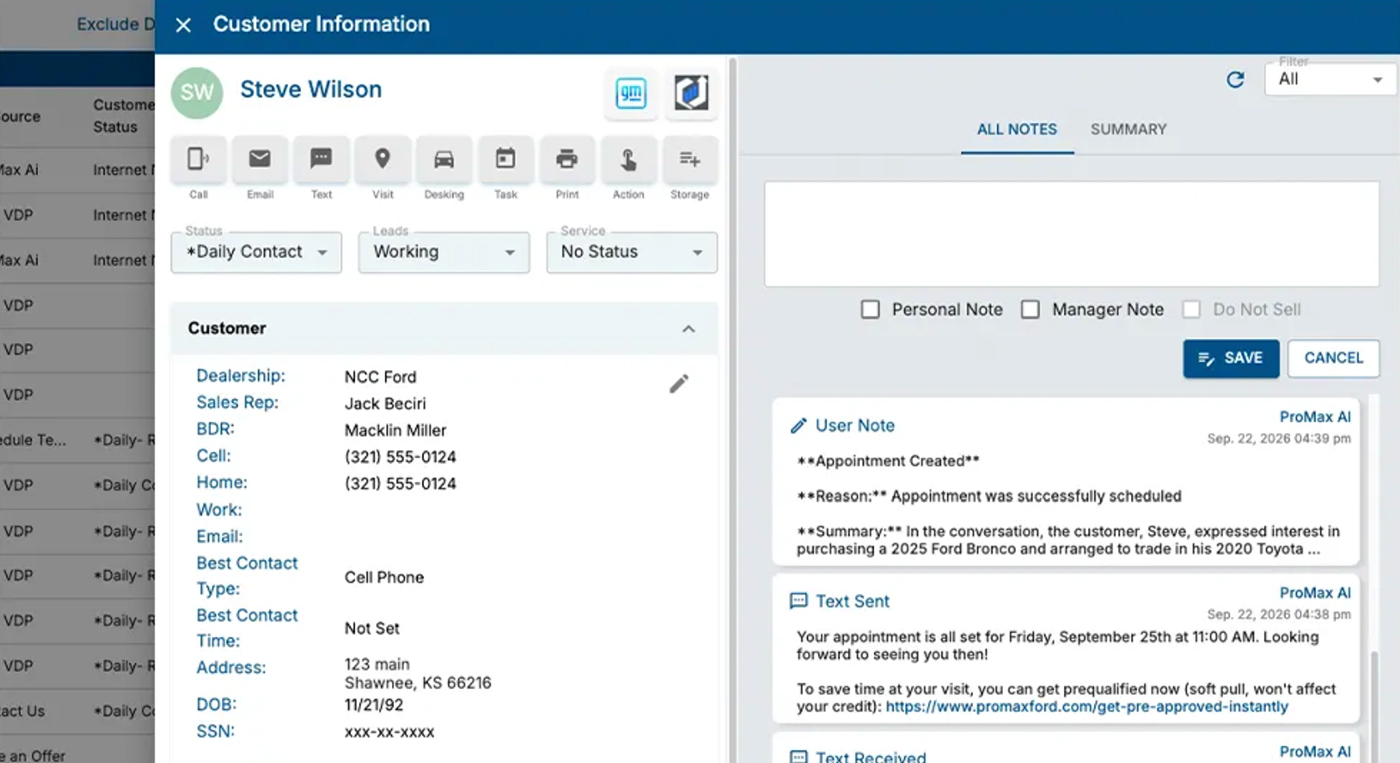The image size is (1400, 763).
Task: Open the promaxford pre-approval link
Action: (x=1087, y=706)
